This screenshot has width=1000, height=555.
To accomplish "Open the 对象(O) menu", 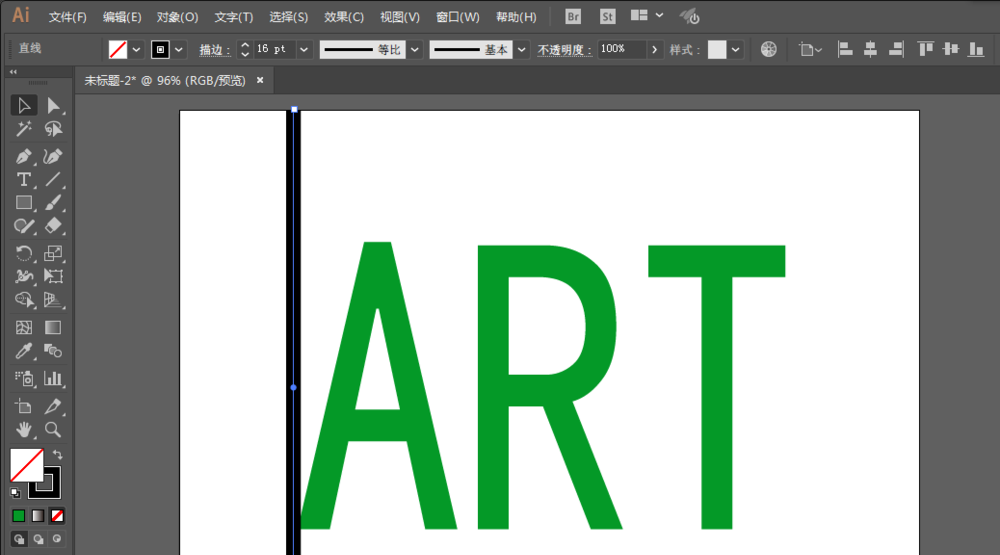I will [177, 17].
